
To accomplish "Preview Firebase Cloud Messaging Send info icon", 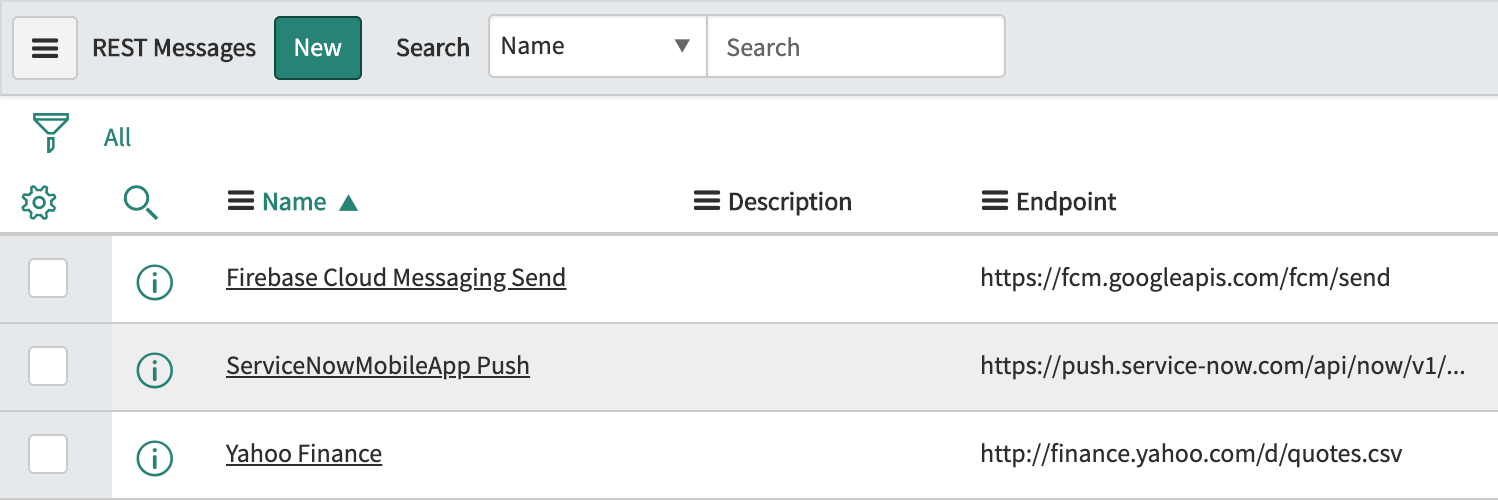I will click(154, 283).
